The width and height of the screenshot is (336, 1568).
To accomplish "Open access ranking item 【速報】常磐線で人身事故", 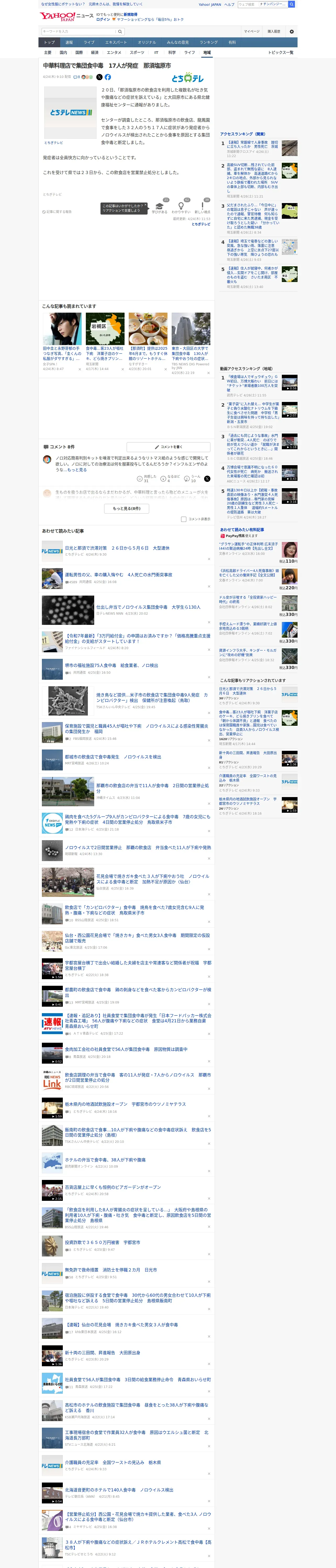I will [x=253, y=144].
